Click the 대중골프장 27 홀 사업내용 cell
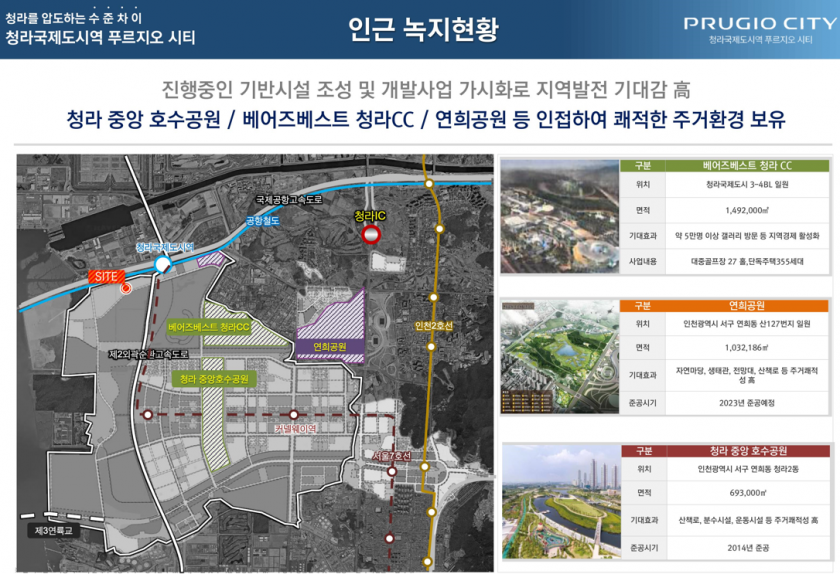Screen dimensions: 840x574 point(747,262)
